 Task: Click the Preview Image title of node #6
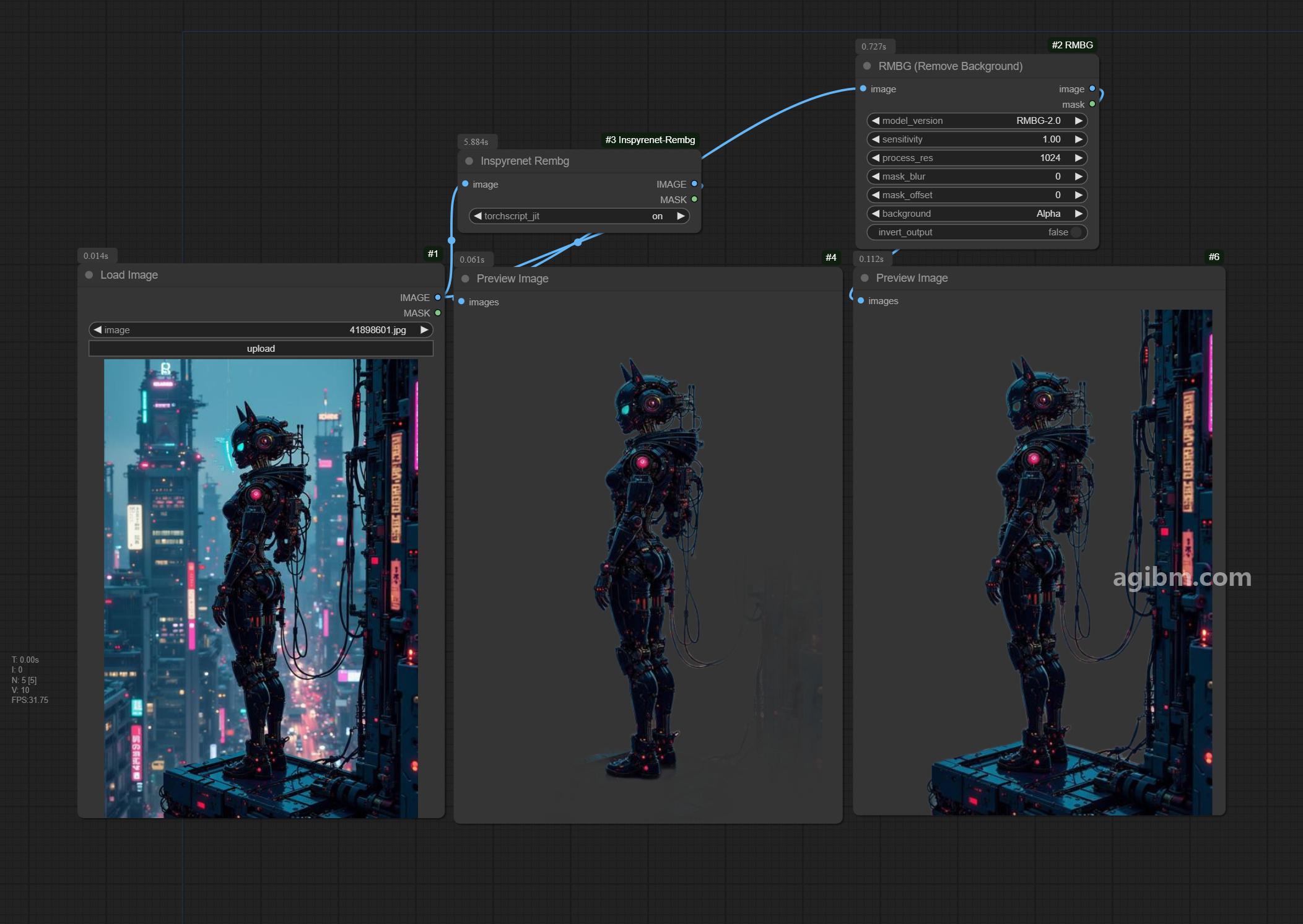click(x=912, y=278)
